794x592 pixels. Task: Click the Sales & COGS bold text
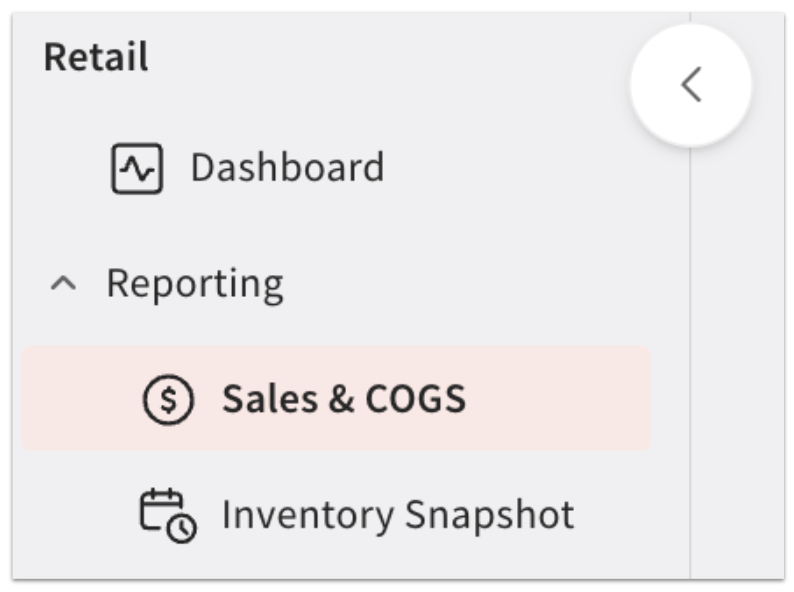[x=343, y=400]
